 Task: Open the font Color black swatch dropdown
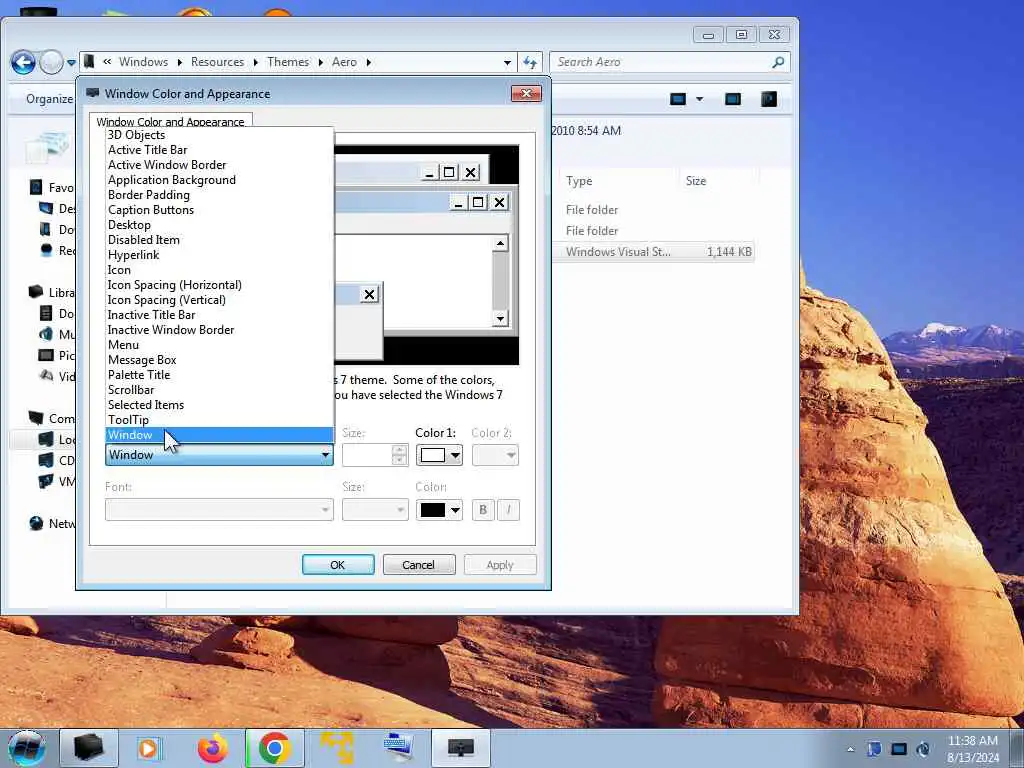click(x=440, y=510)
